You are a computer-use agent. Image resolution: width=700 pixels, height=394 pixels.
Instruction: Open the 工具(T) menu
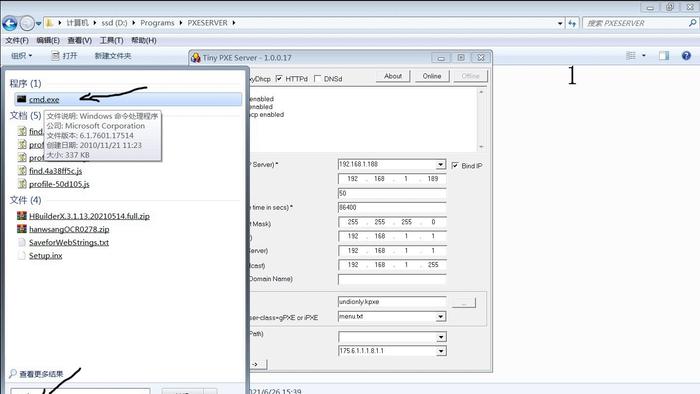coord(111,40)
